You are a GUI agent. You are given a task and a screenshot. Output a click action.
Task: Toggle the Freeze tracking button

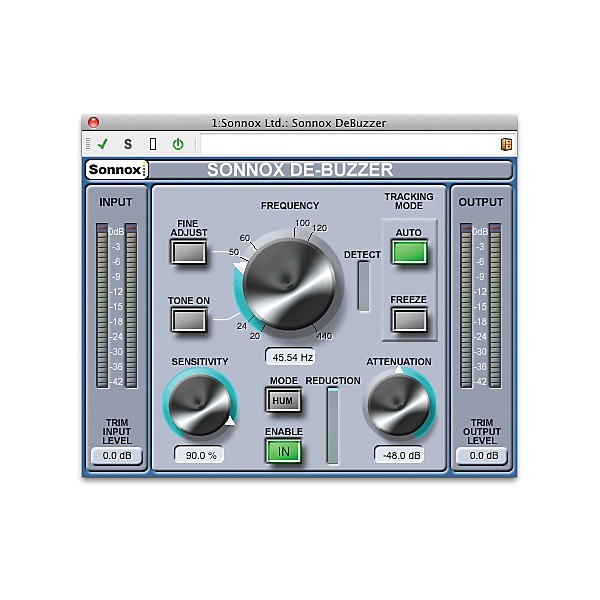(409, 320)
